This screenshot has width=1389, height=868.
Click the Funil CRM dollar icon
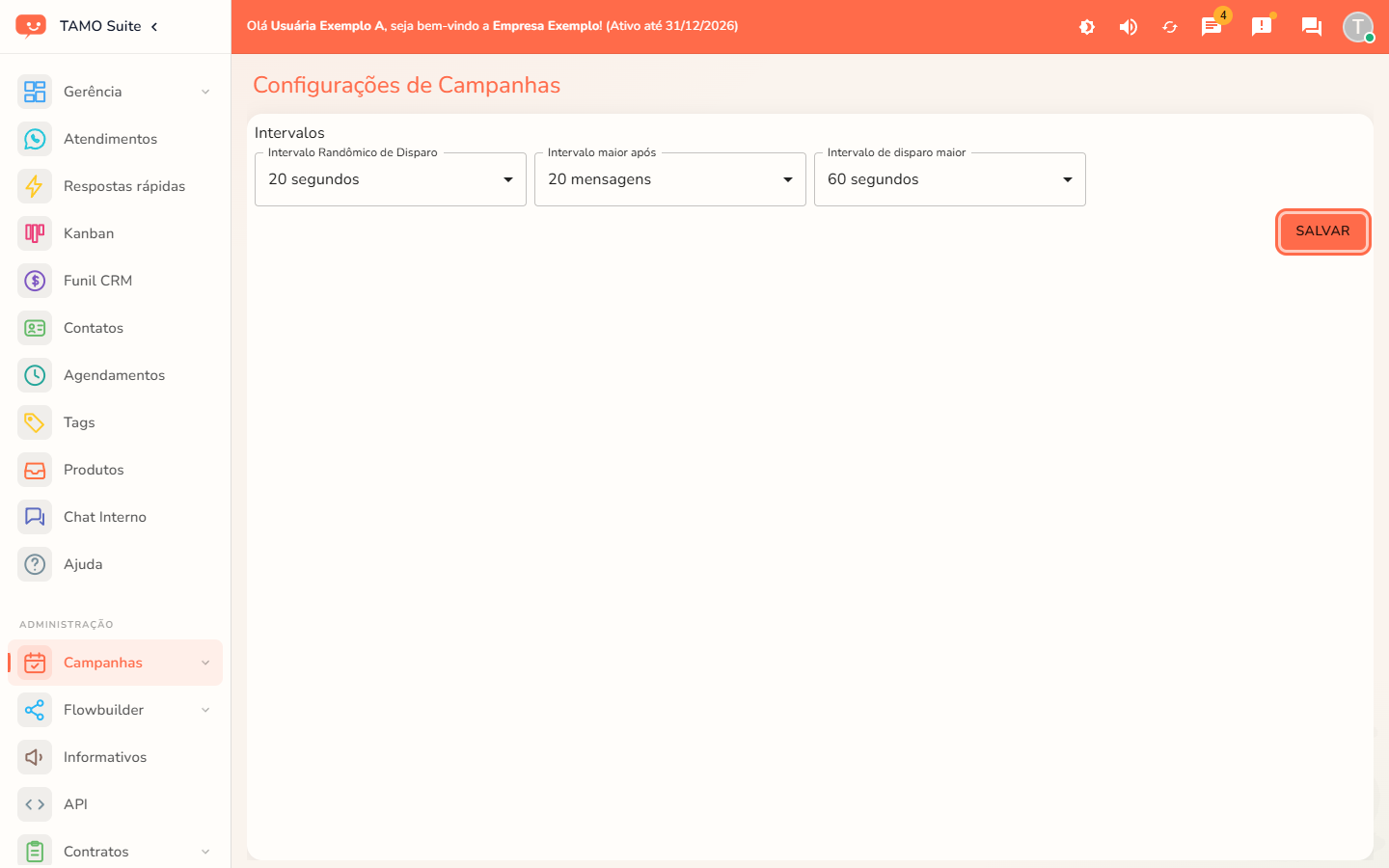[x=35, y=281]
